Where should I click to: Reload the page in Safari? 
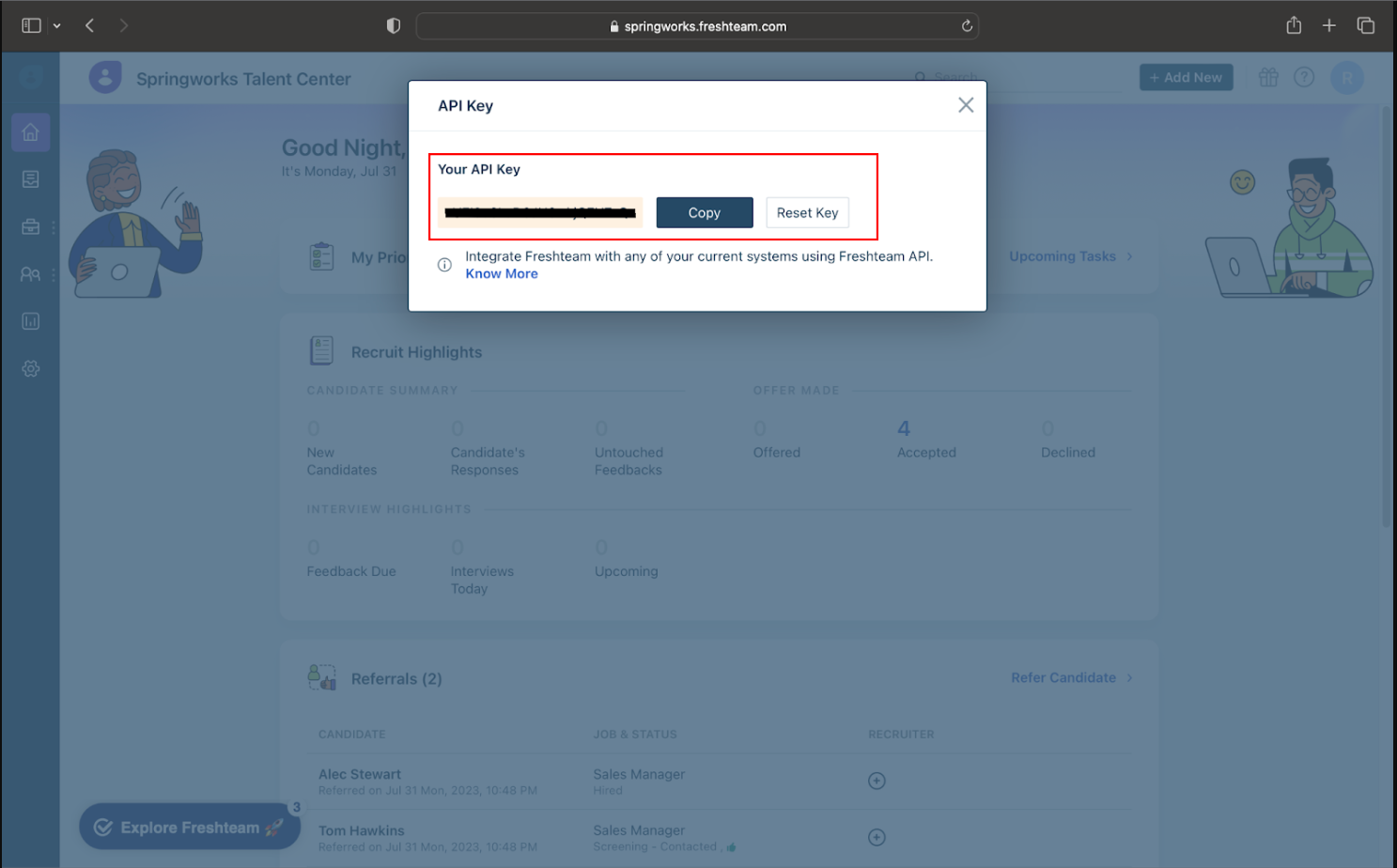pyautogui.click(x=967, y=25)
